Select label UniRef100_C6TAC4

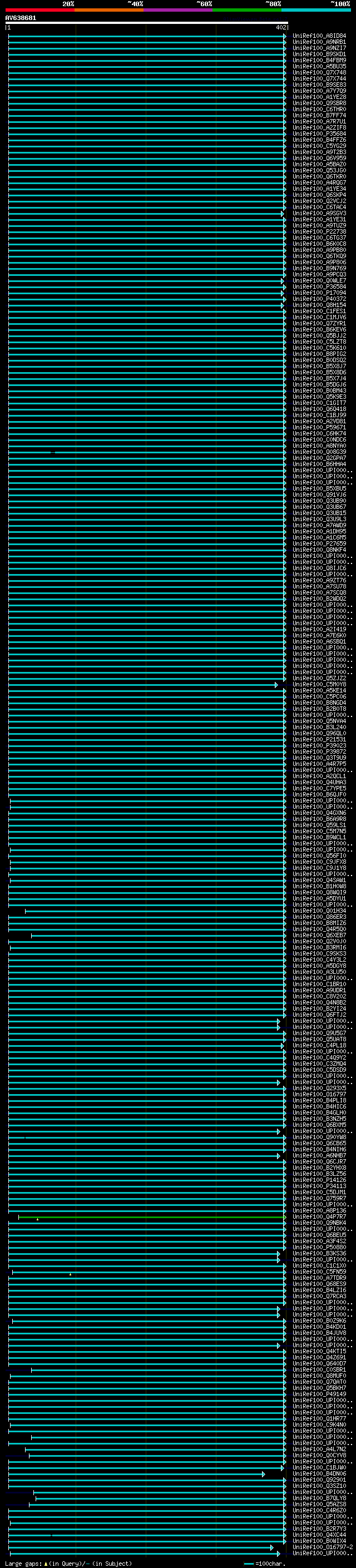click(x=319, y=207)
